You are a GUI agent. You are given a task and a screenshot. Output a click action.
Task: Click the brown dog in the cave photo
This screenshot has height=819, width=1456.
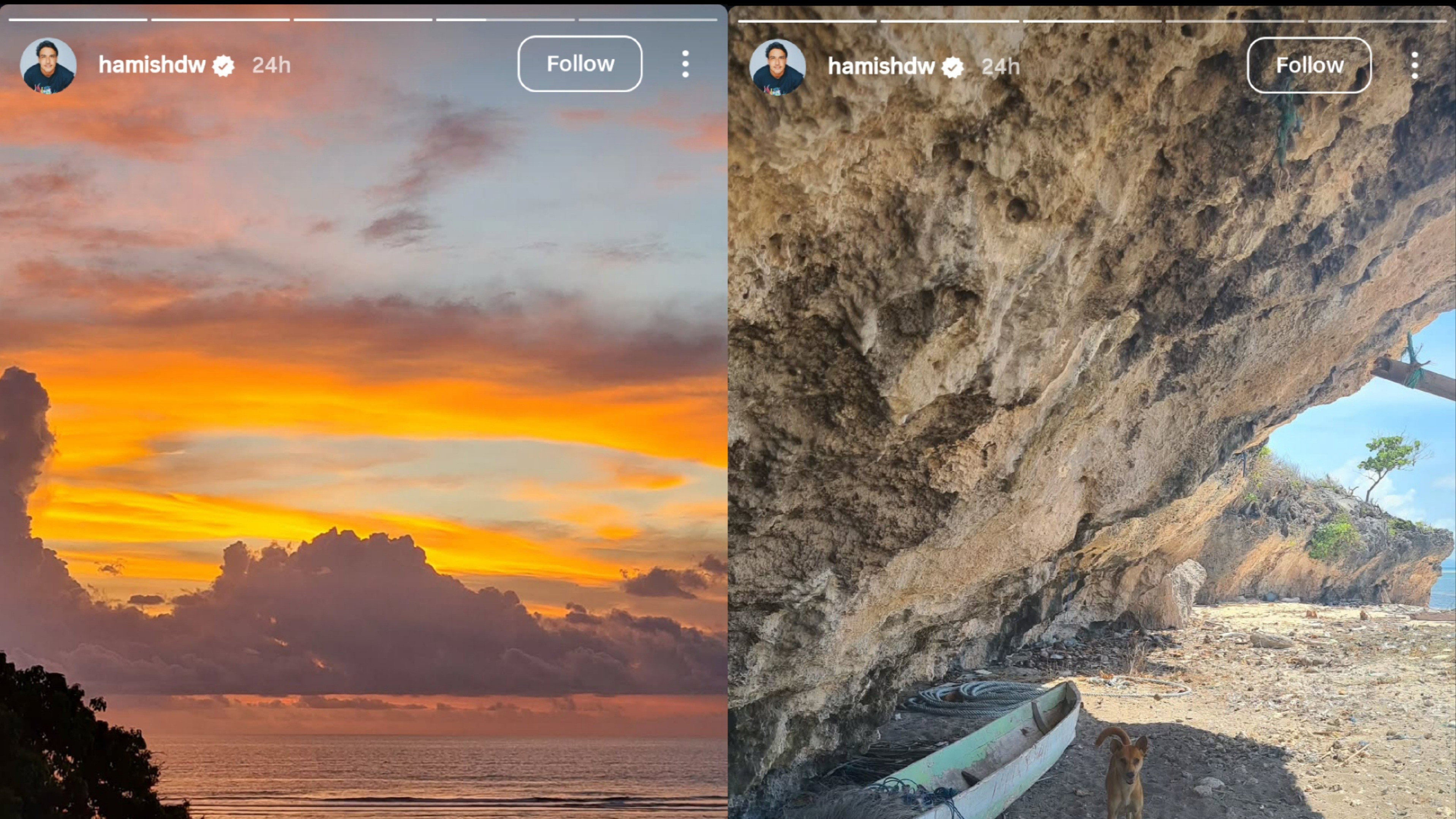(x=1124, y=769)
